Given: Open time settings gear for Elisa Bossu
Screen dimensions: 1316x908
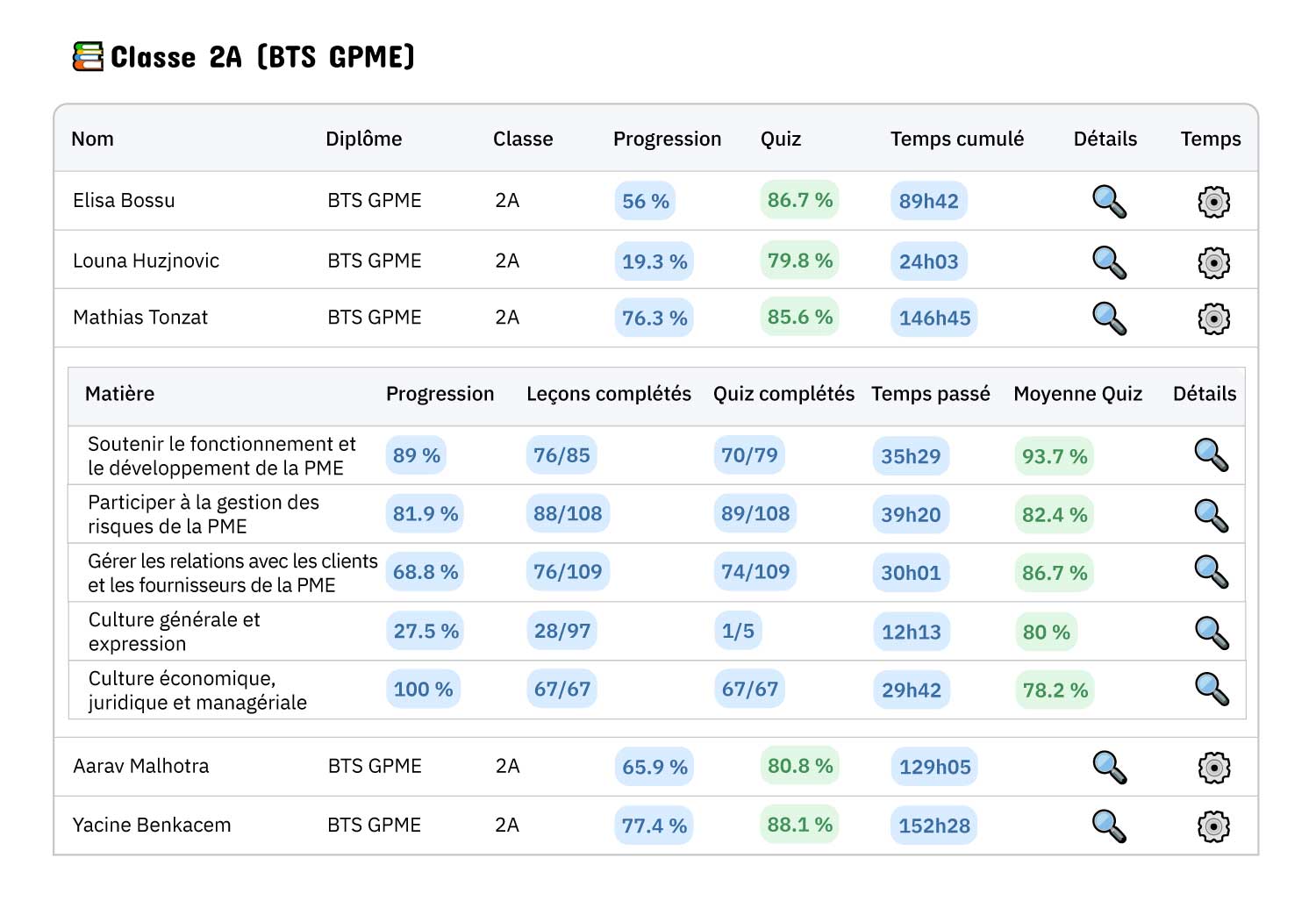Looking at the screenshot, I should pyautogui.click(x=1213, y=202).
